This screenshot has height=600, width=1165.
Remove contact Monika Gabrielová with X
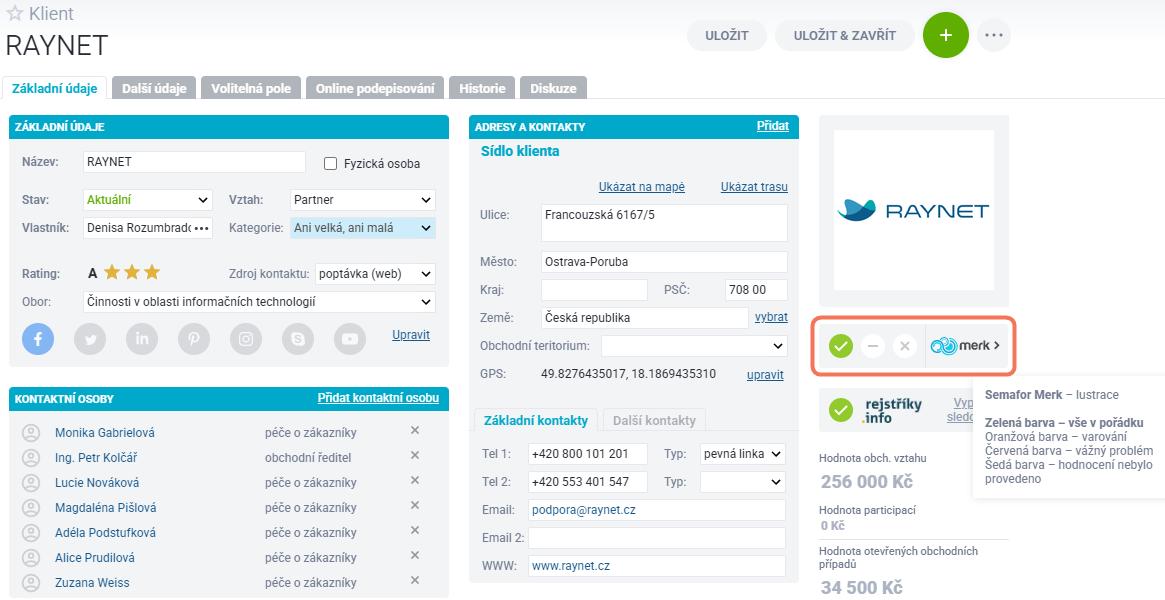[x=415, y=431]
